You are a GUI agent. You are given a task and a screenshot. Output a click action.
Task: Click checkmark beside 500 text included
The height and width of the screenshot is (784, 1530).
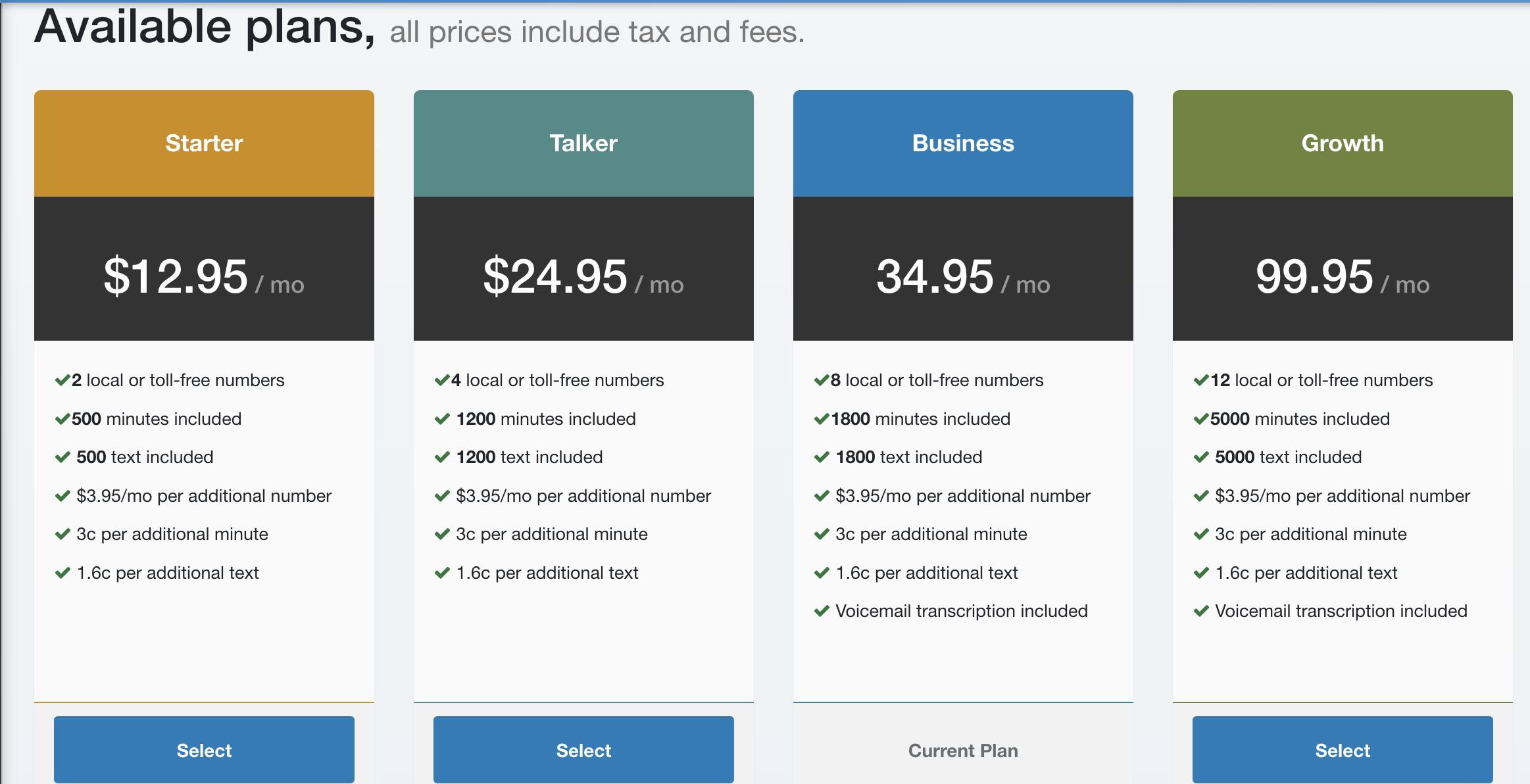coord(62,457)
